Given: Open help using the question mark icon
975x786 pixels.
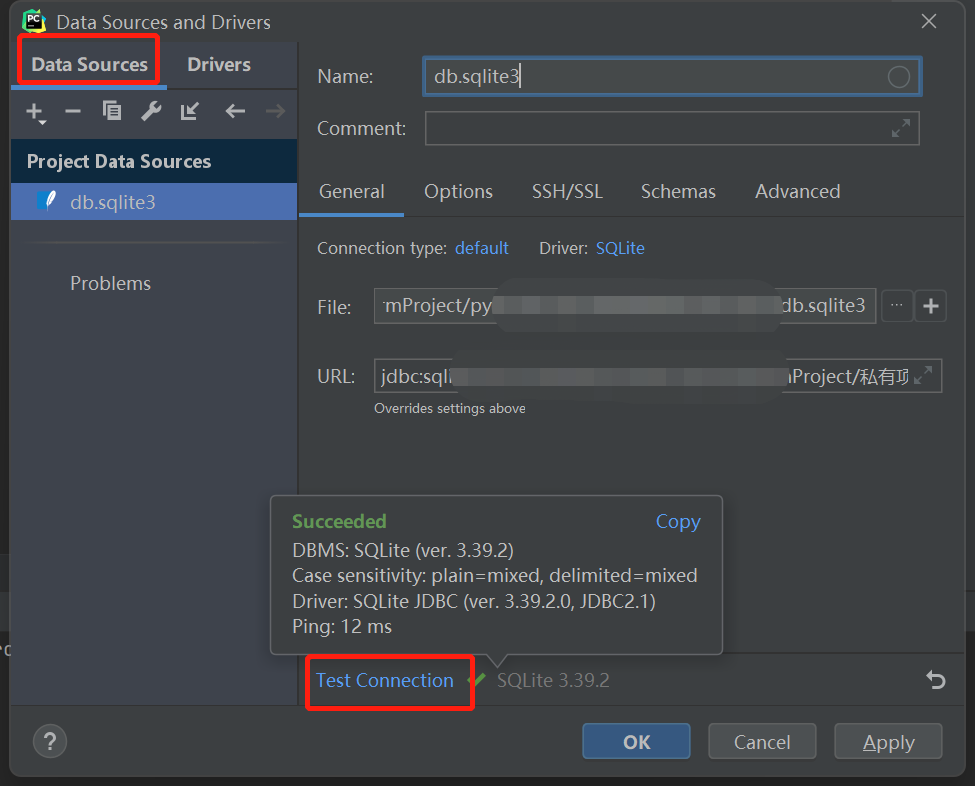Looking at the screenshot, I should [50, 741].
